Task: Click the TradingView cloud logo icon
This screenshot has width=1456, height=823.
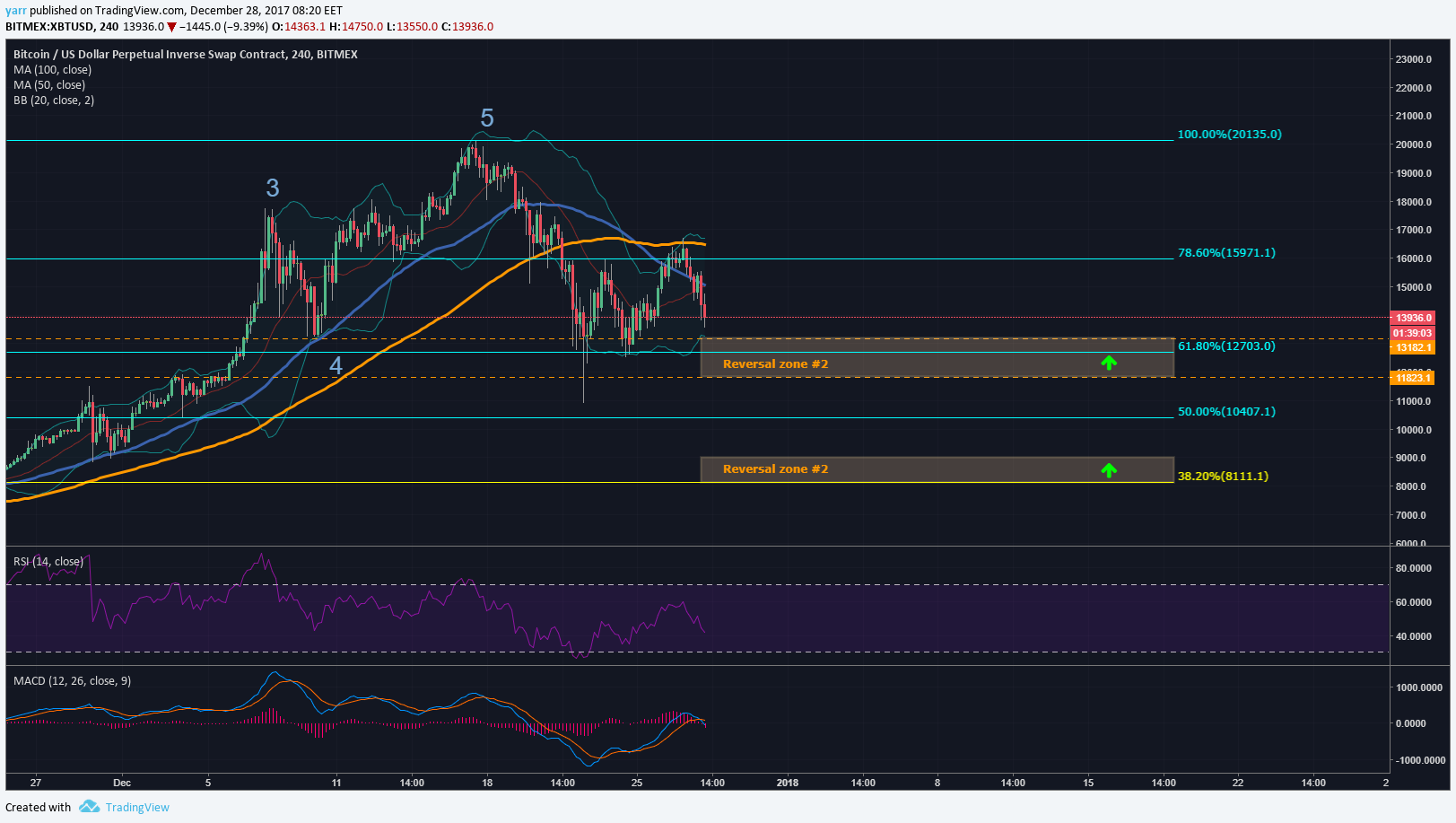Action: pos(89,807)
